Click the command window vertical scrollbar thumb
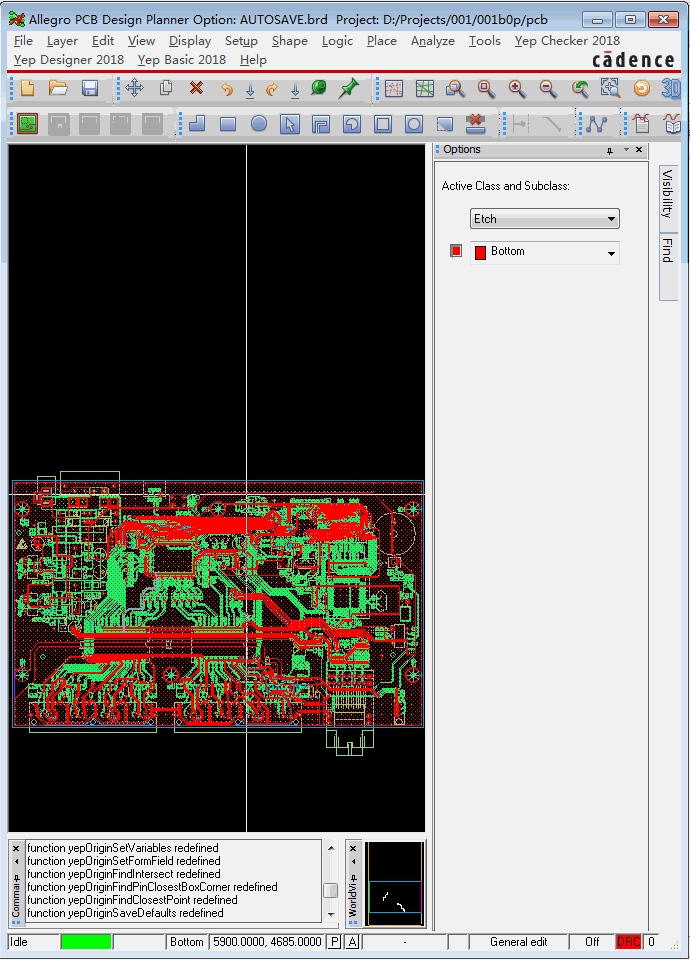 coord(330,890)
